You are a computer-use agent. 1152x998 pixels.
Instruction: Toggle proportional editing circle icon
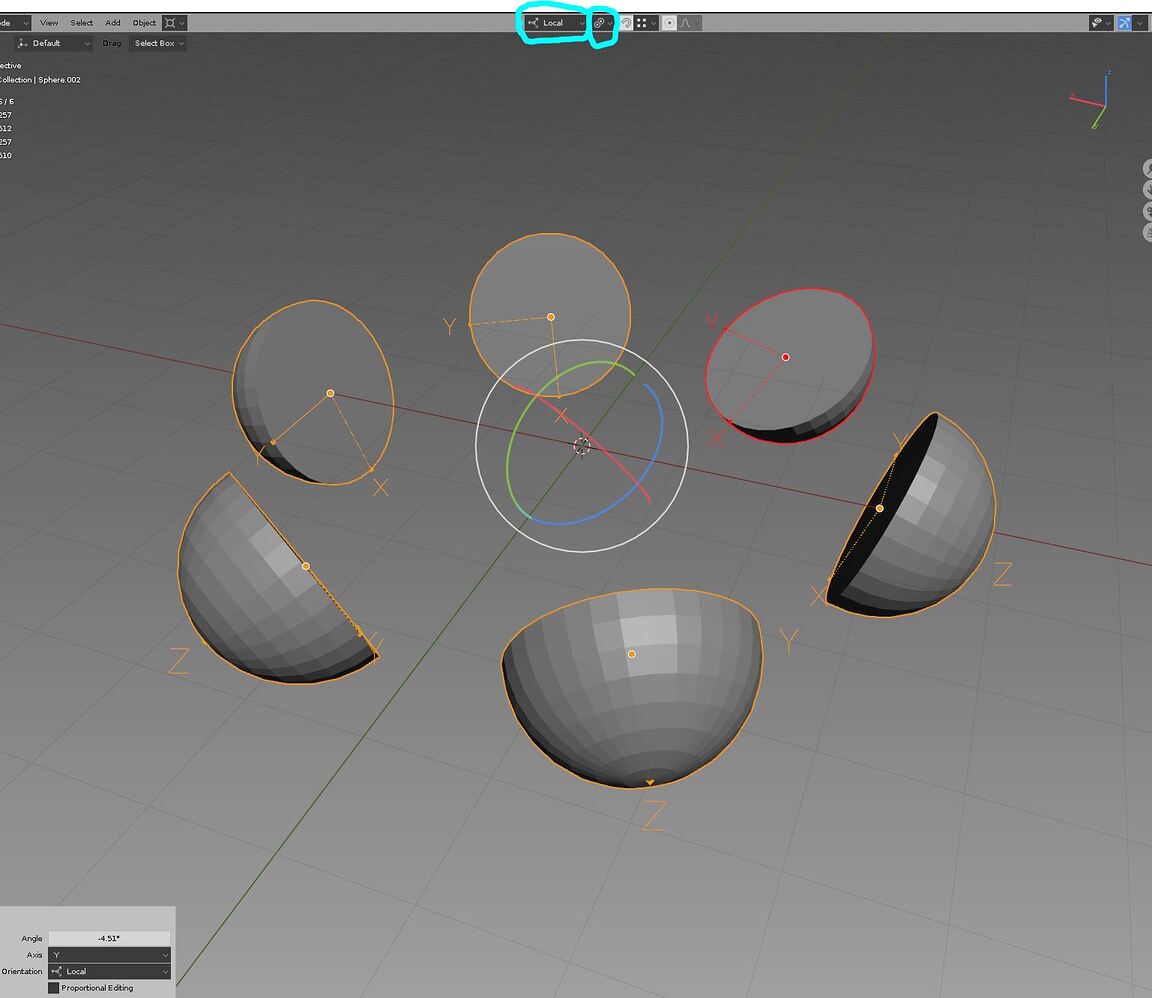pyautogui.click(x=669, y=23)
